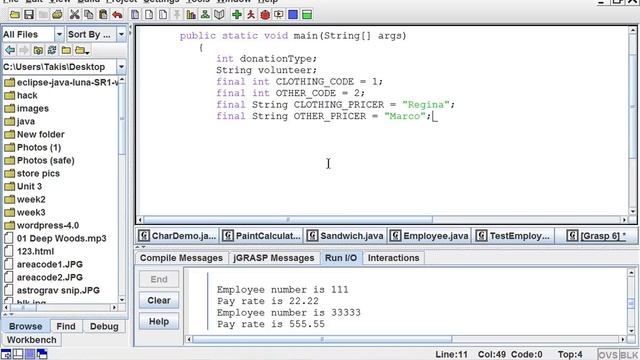Click the blue square toolbar icon
Viewport: 640px width, 360px height.
click(293, 15)
